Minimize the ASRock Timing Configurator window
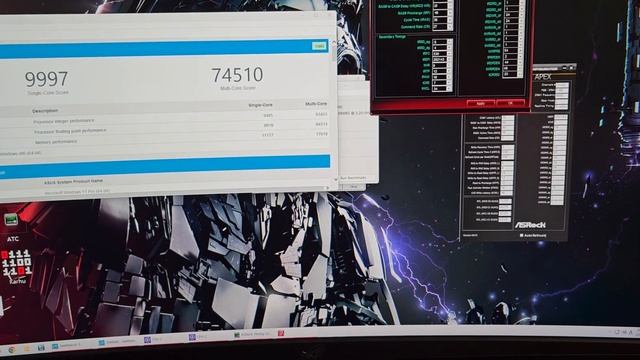Screen dimensions: 640x360 click(x=564, y=68)
